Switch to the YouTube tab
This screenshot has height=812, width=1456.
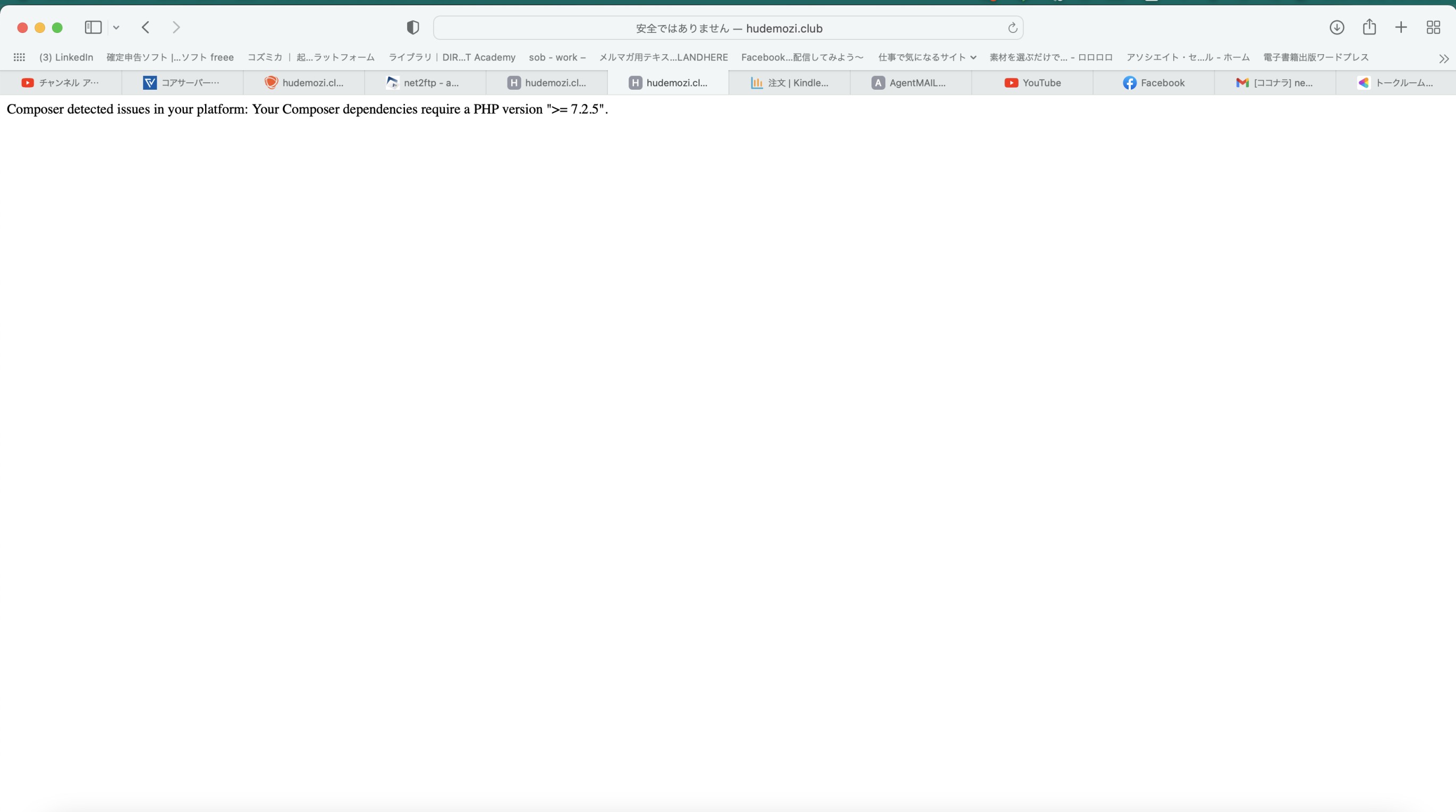click(1032, 82)
